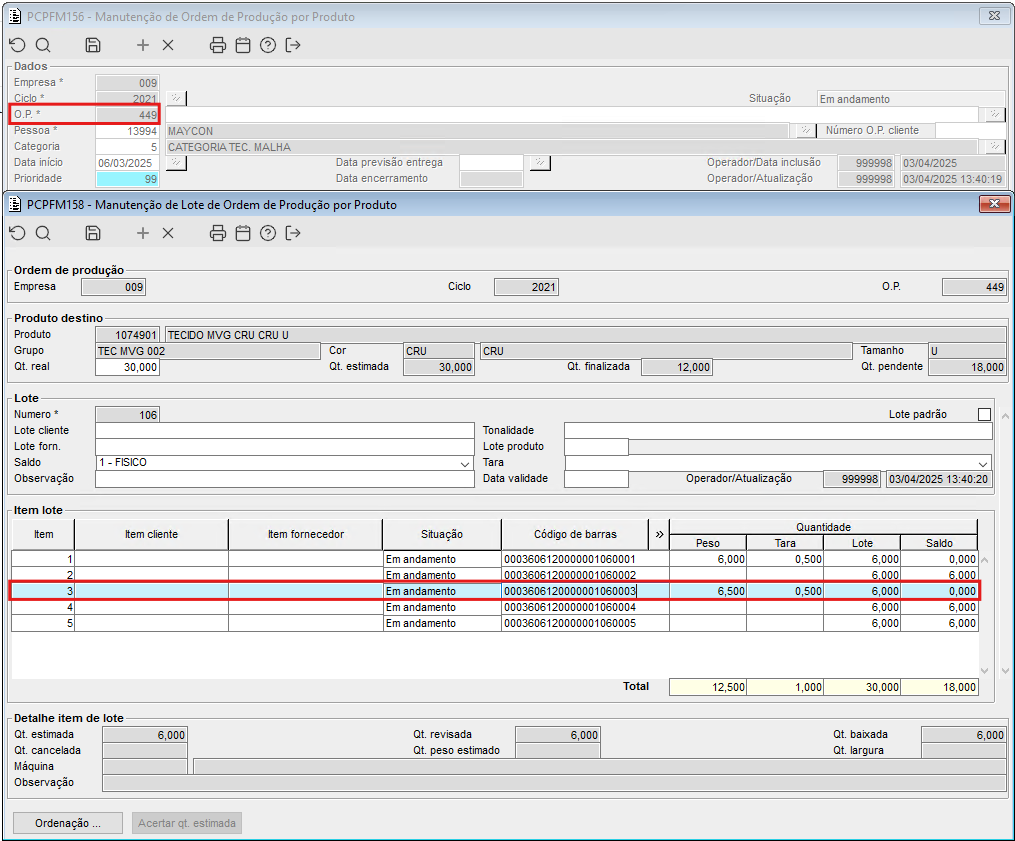Click the refresh icon in PCPFM156 window toolbar

click(x=17, y=45)
